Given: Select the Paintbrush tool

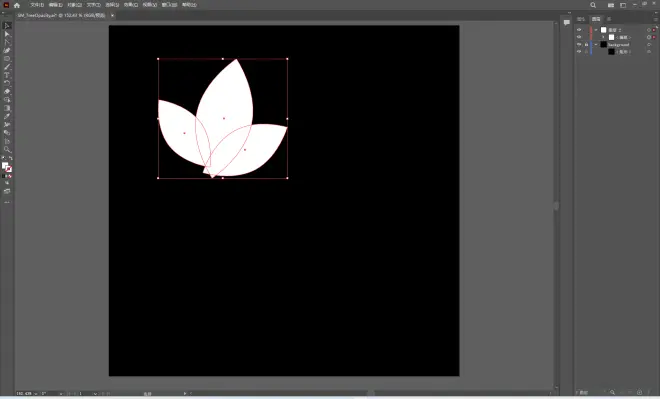Looking at the screenshot, I should pos(7,67).
